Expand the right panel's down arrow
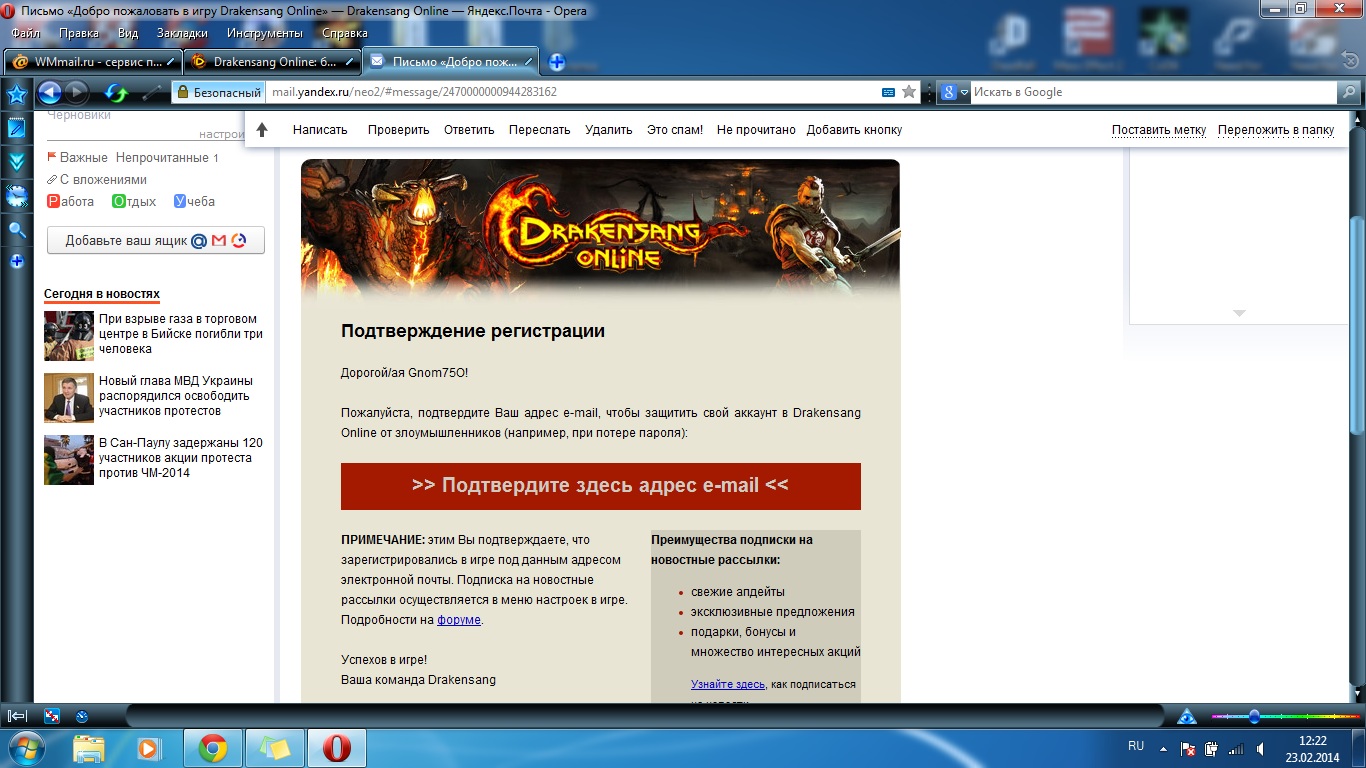1366x768 pixels. (x=1239, y=313)
